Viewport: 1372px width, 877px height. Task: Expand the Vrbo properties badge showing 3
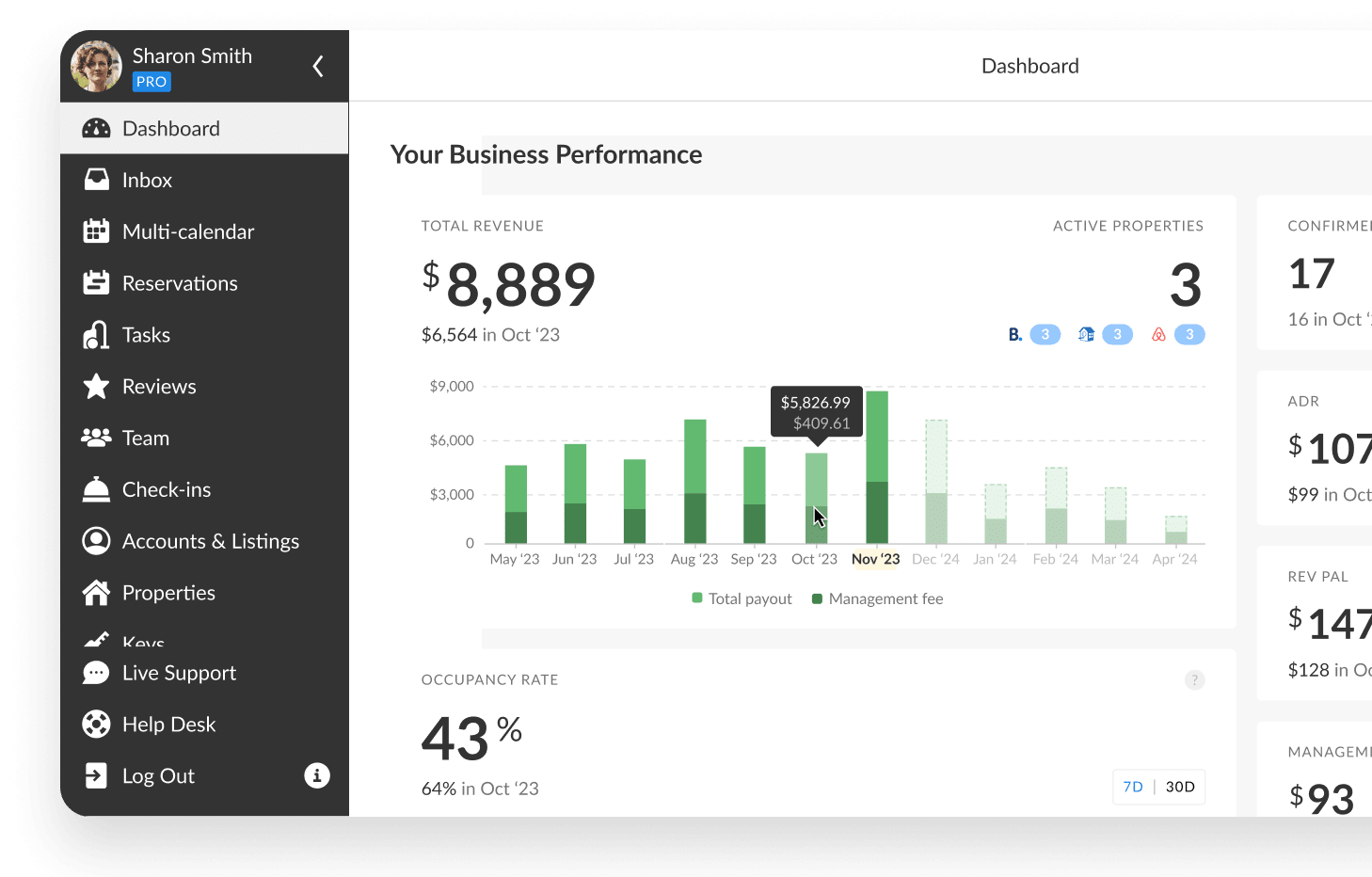coord(1117,334)
